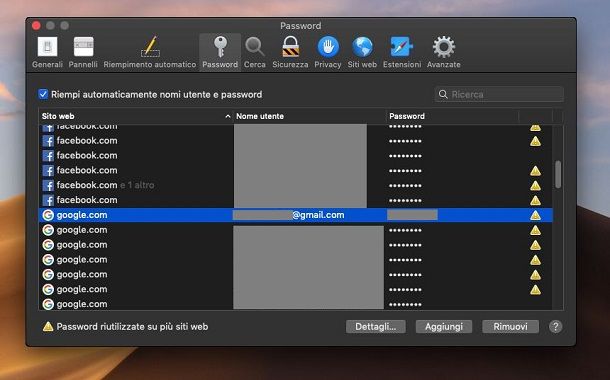Image resolution: width=610 pixels, height=380 pixels.
Task: Close the Password preferences window
Action: (x=36, y=26)
